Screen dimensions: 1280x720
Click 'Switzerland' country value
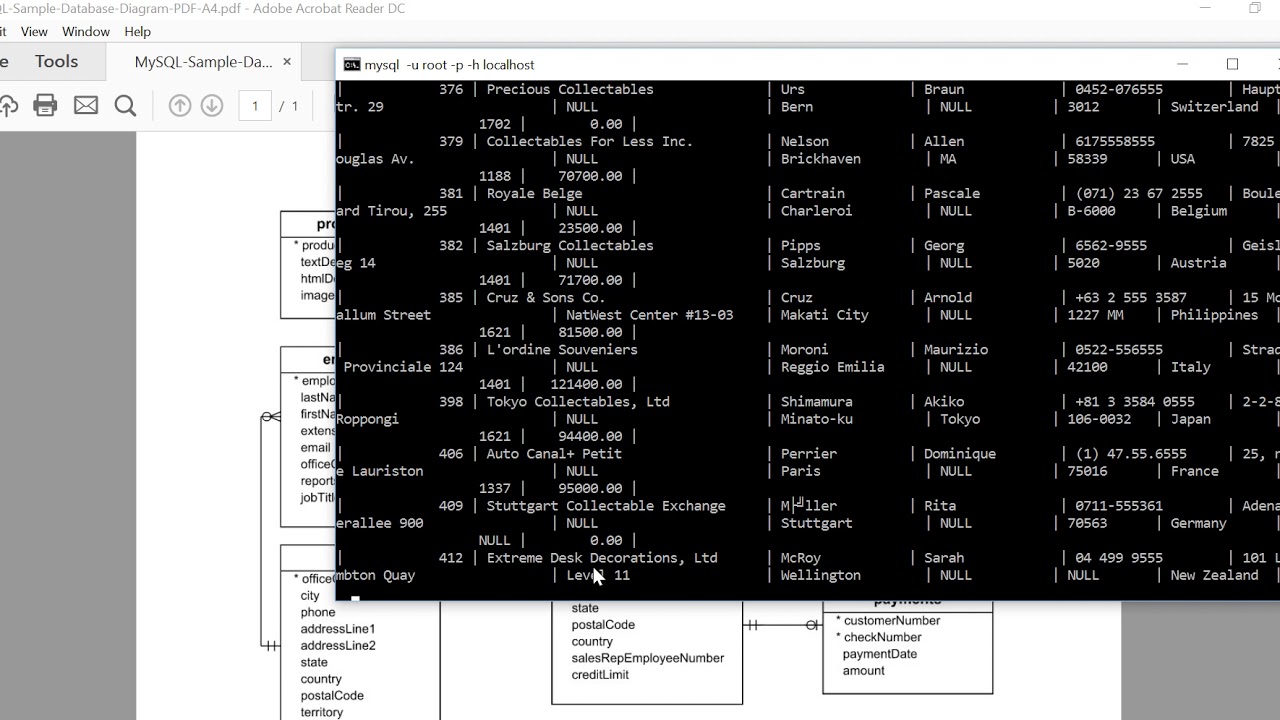tap(1214, 107)
